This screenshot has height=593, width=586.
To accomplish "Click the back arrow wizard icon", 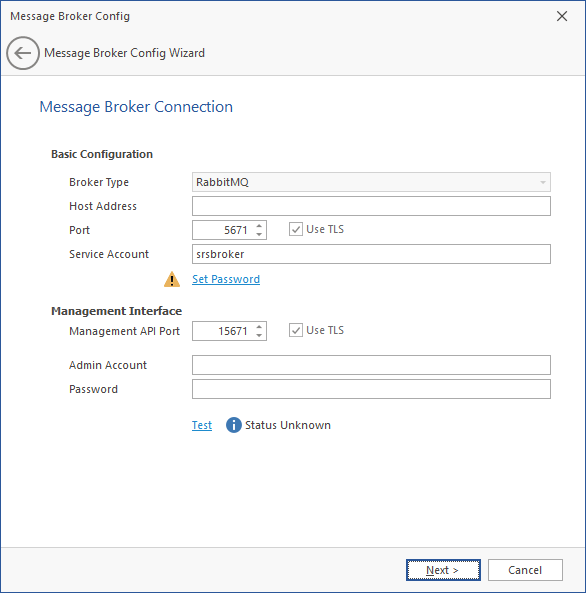I will tap(23, 53).
